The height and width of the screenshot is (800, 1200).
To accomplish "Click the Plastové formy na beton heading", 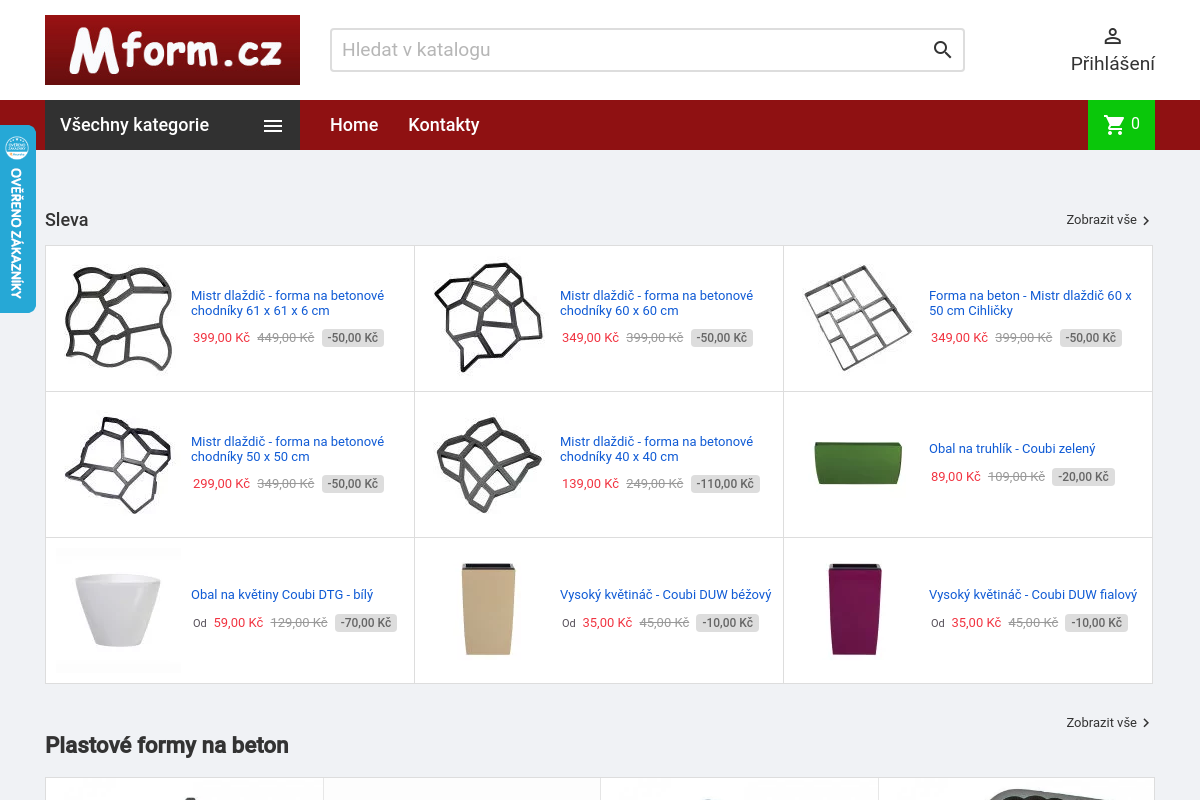I will click(167, 745).
